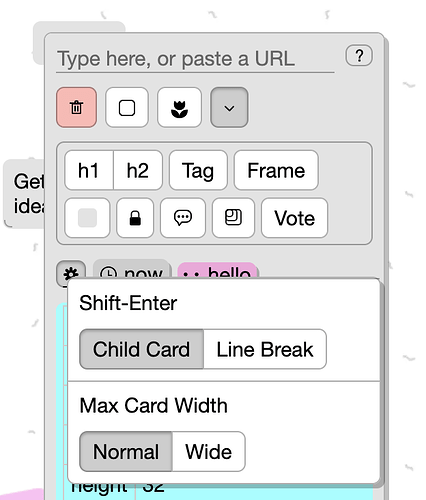
Task: Toggle the card checkbox square button
Action: point(127,107)
